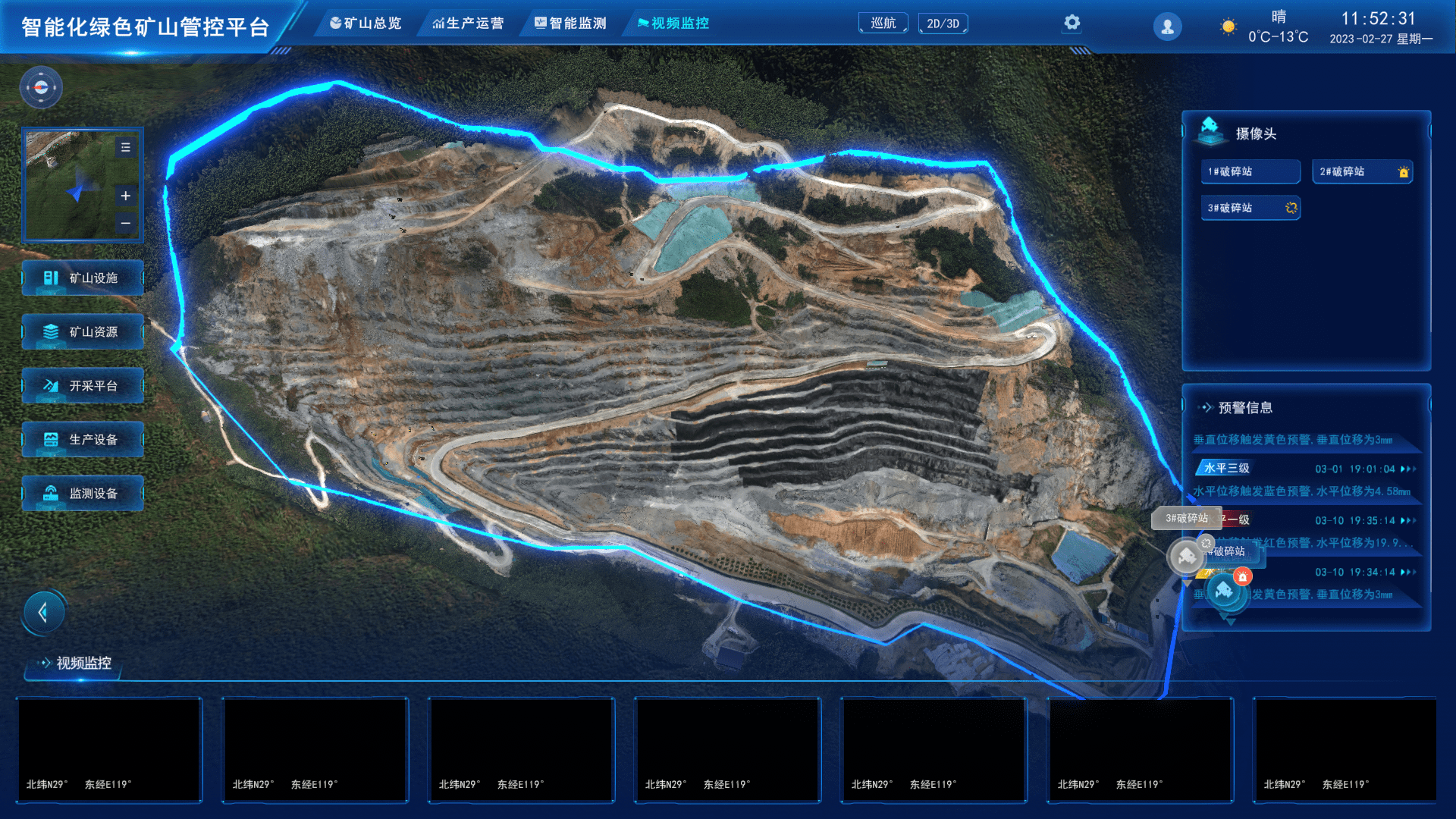
Task: Select the 1#破碎站 camera button
Action: (x=1250, y=171)
